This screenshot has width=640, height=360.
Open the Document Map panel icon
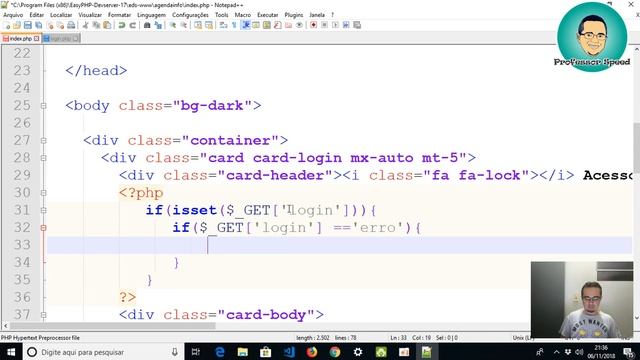pos(267,25)
